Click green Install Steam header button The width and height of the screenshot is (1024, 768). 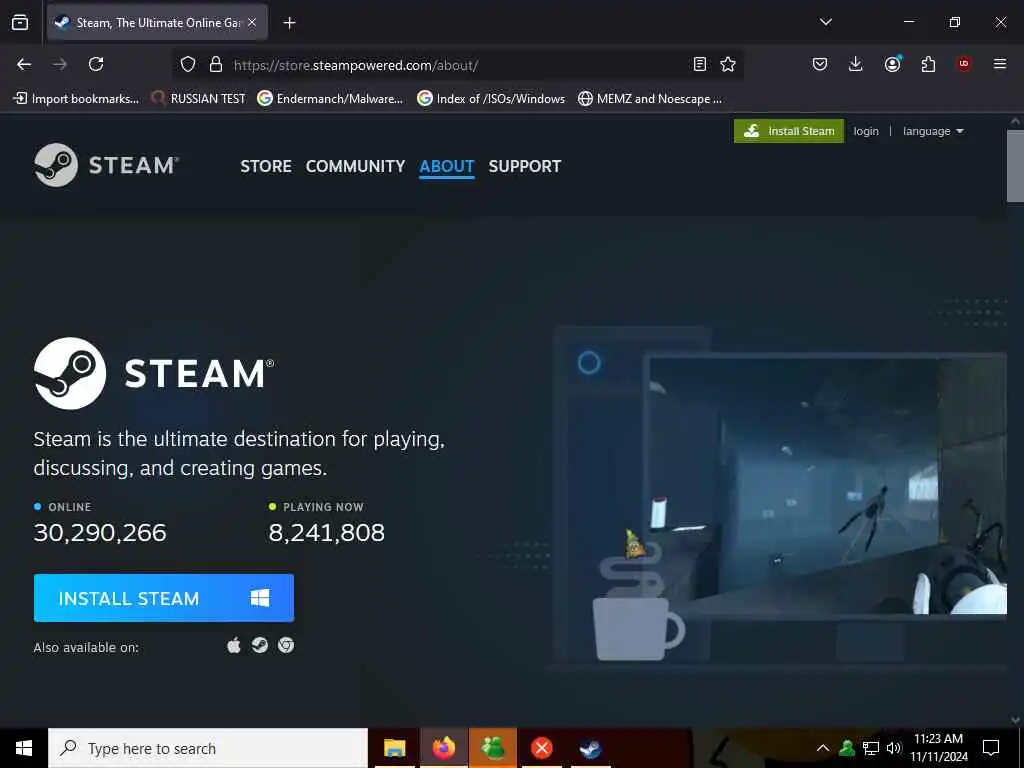click(789, 131)
